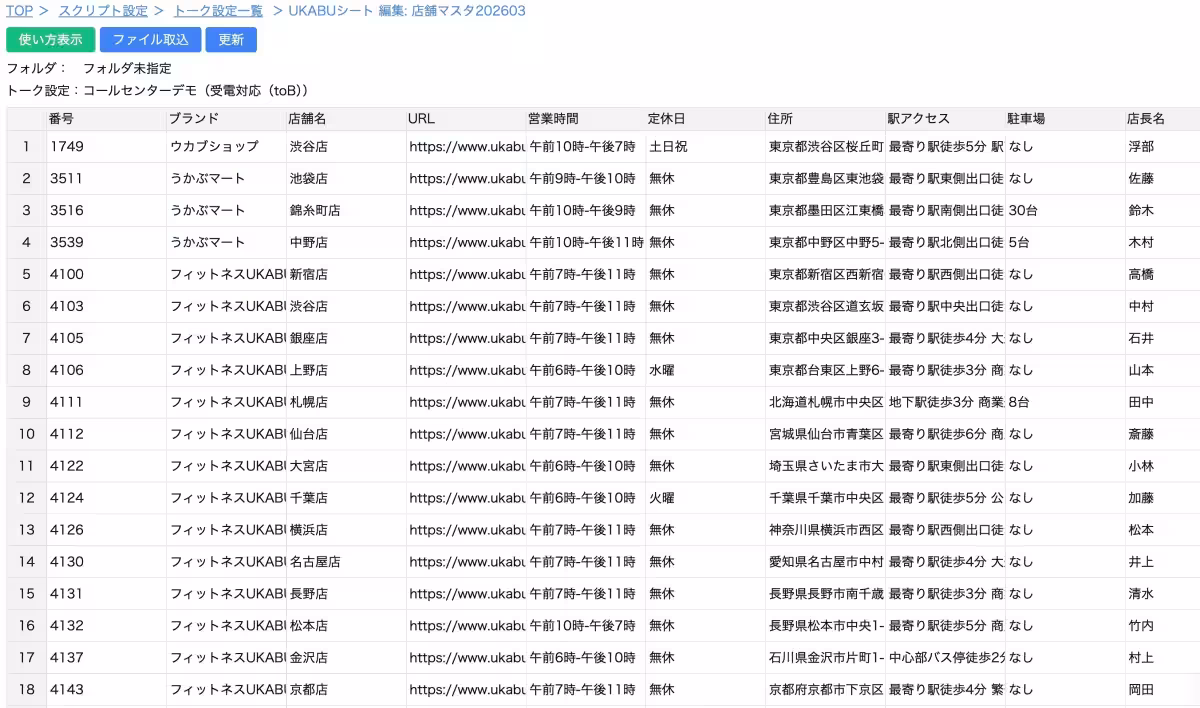Select row number 9 header
The width and height of the screenshot is (1200, 708).
tap(27, 402)
